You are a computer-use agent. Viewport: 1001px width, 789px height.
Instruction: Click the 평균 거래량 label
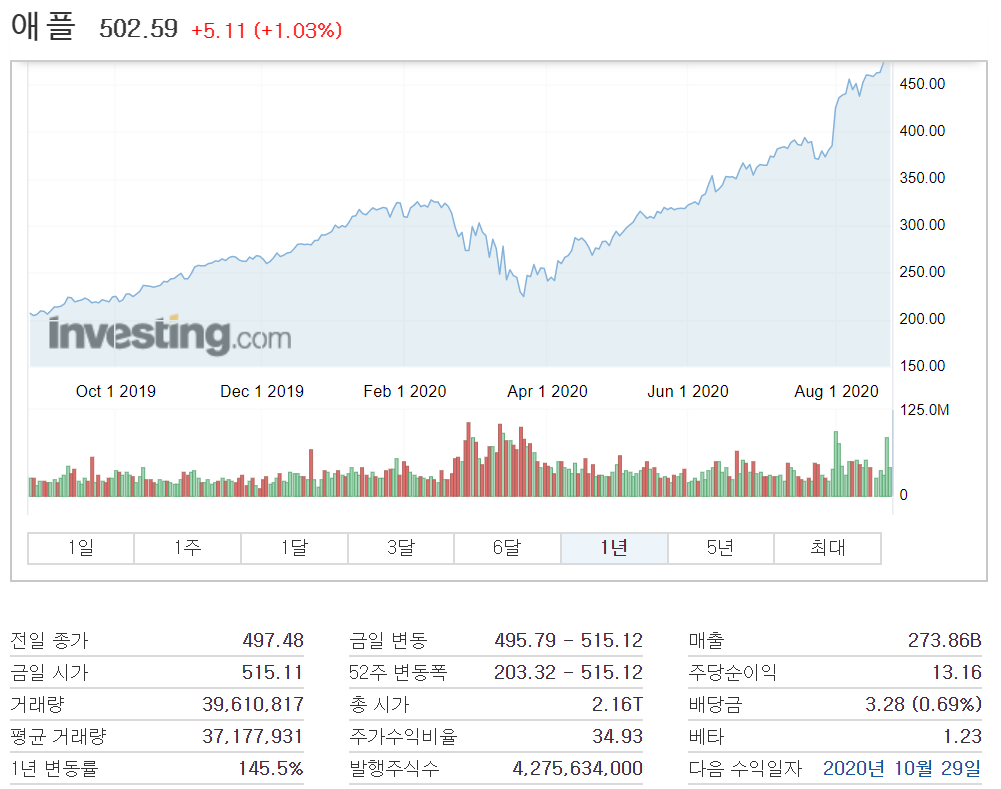(x=58, y=736)
